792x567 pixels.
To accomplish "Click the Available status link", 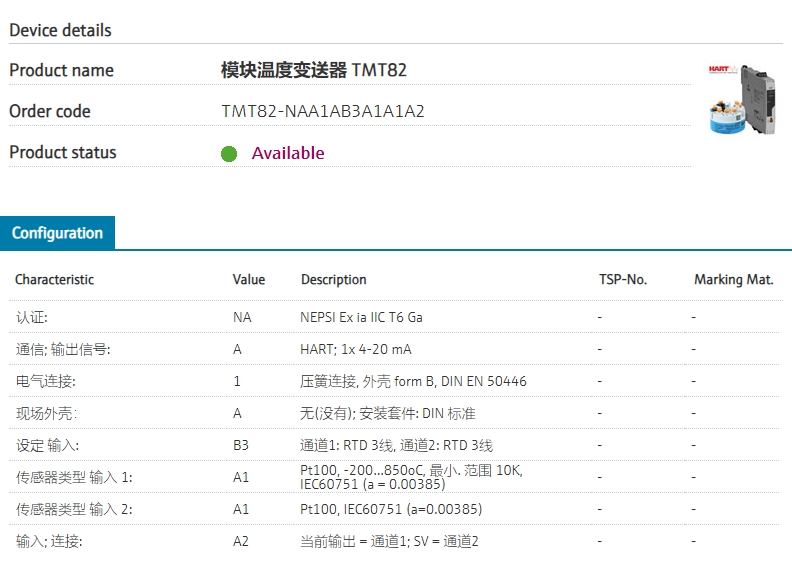I will point(288,153).
